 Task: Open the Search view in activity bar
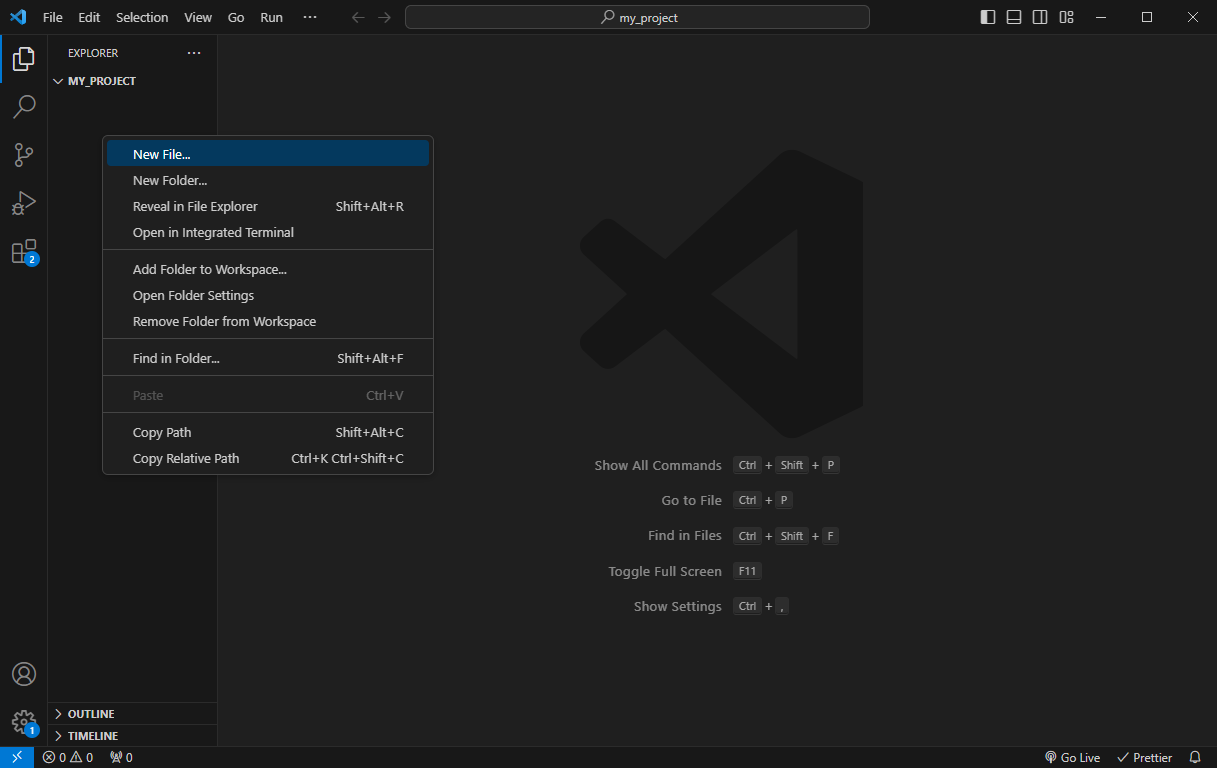tap(24, 106)
